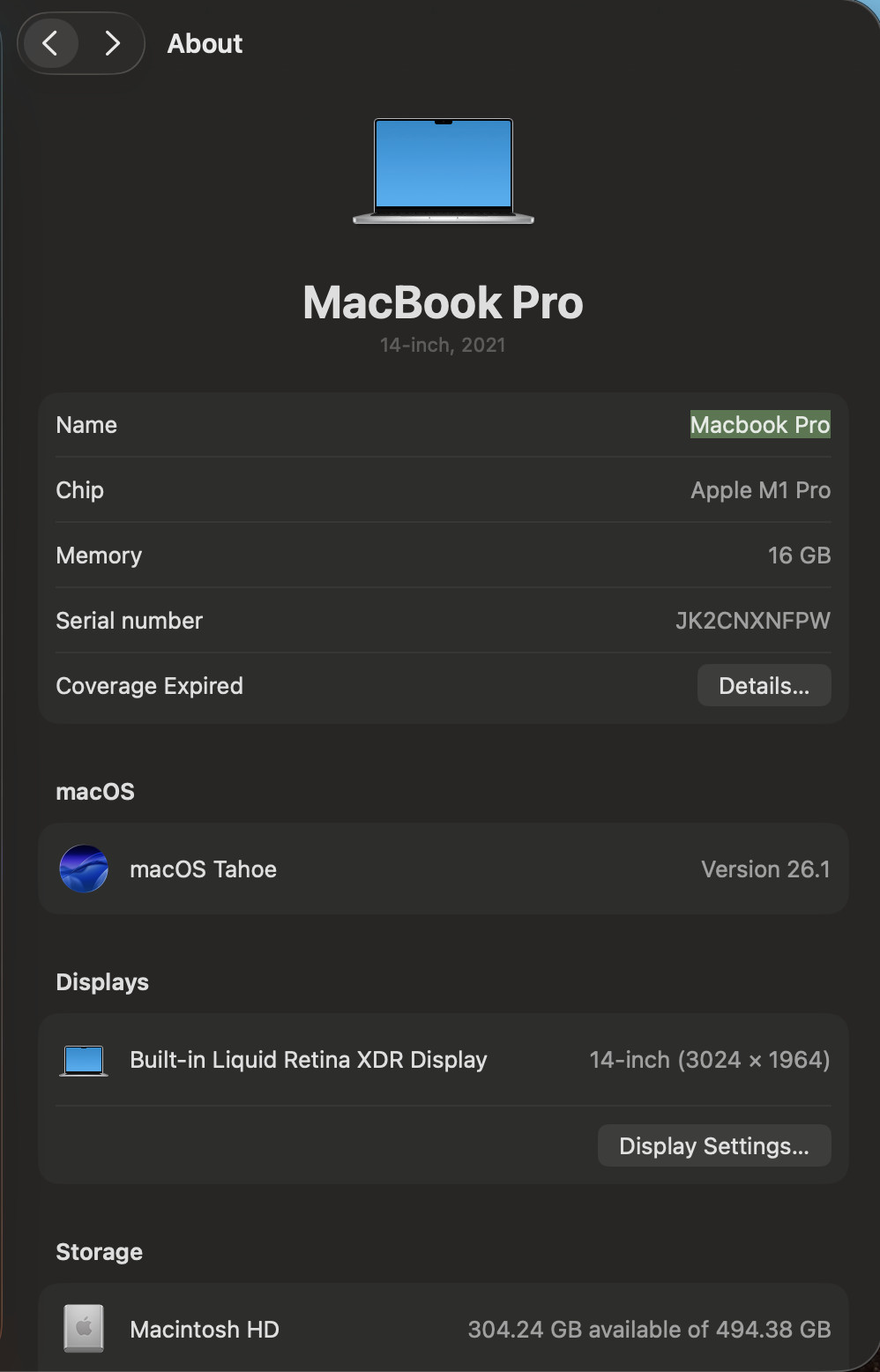Click the serial number JK2CNXNFPW
Screen dimensions: 880x1372
click(x=752, y=621)
